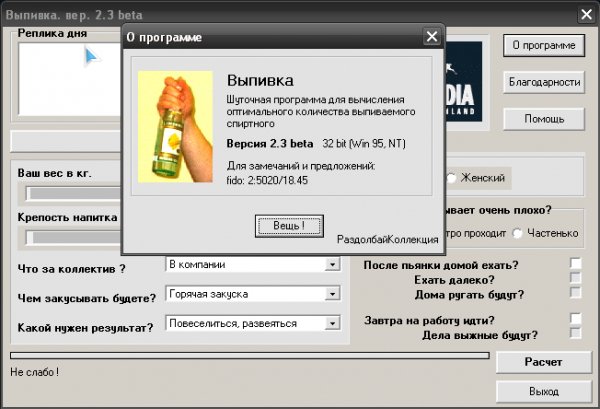600x409 pixels.
Task: Click the bottle-in-hand image in About dialog
Action: (x=175, y=127)
